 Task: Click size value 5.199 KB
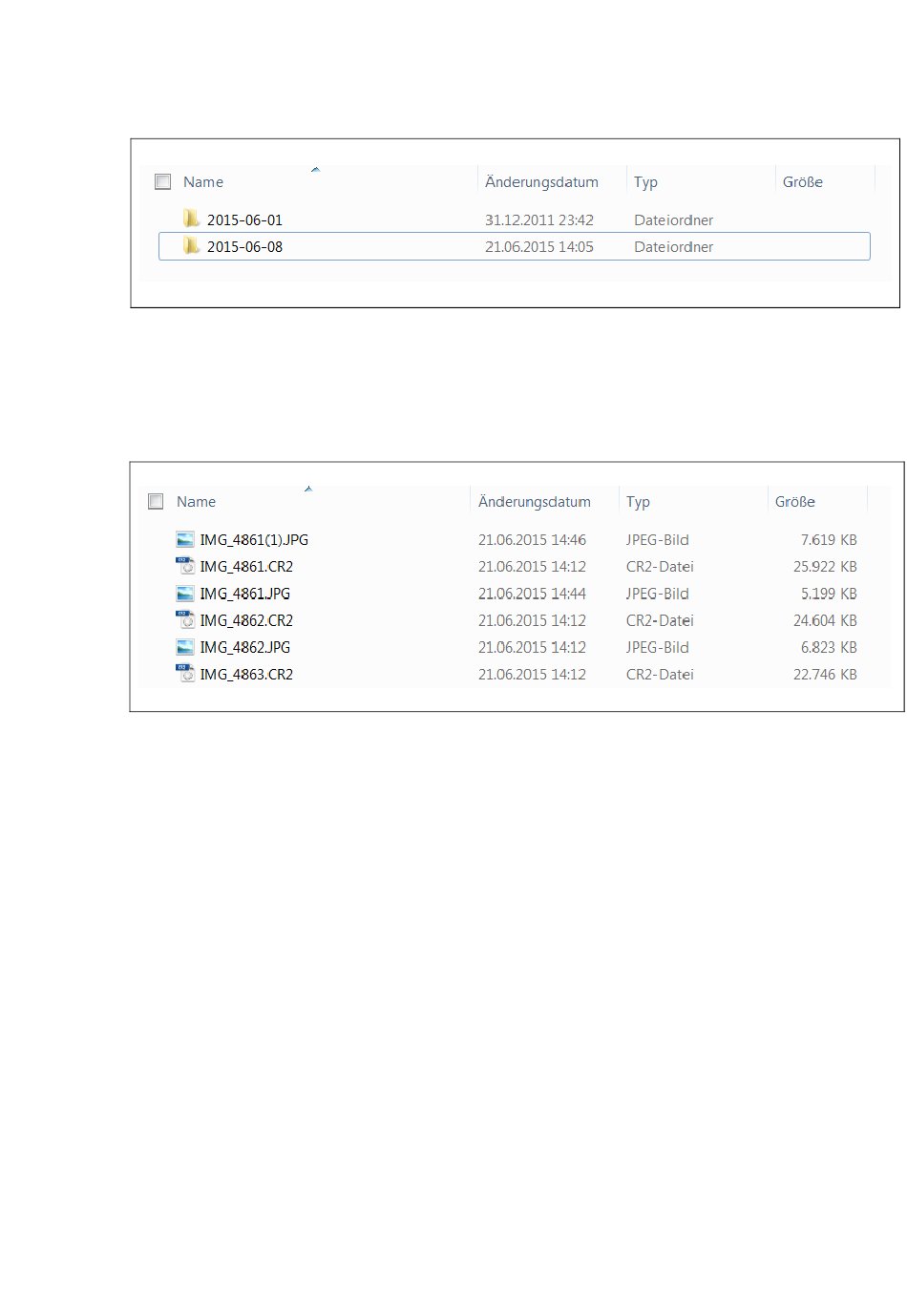(x=829, y=594)
